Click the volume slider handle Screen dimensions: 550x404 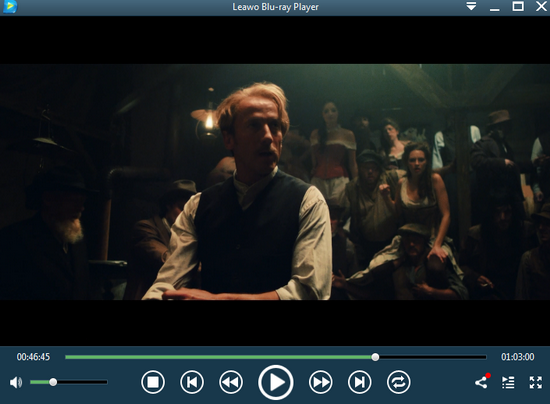[53, 382]
